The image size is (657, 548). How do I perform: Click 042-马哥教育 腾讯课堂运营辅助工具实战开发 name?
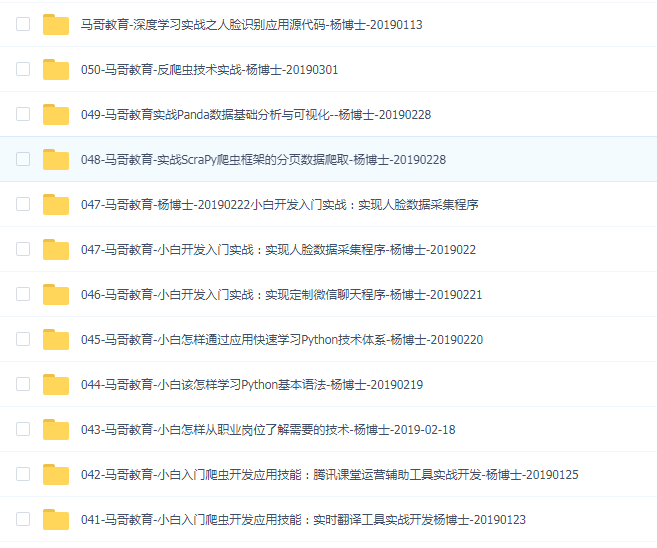point(329,475)
